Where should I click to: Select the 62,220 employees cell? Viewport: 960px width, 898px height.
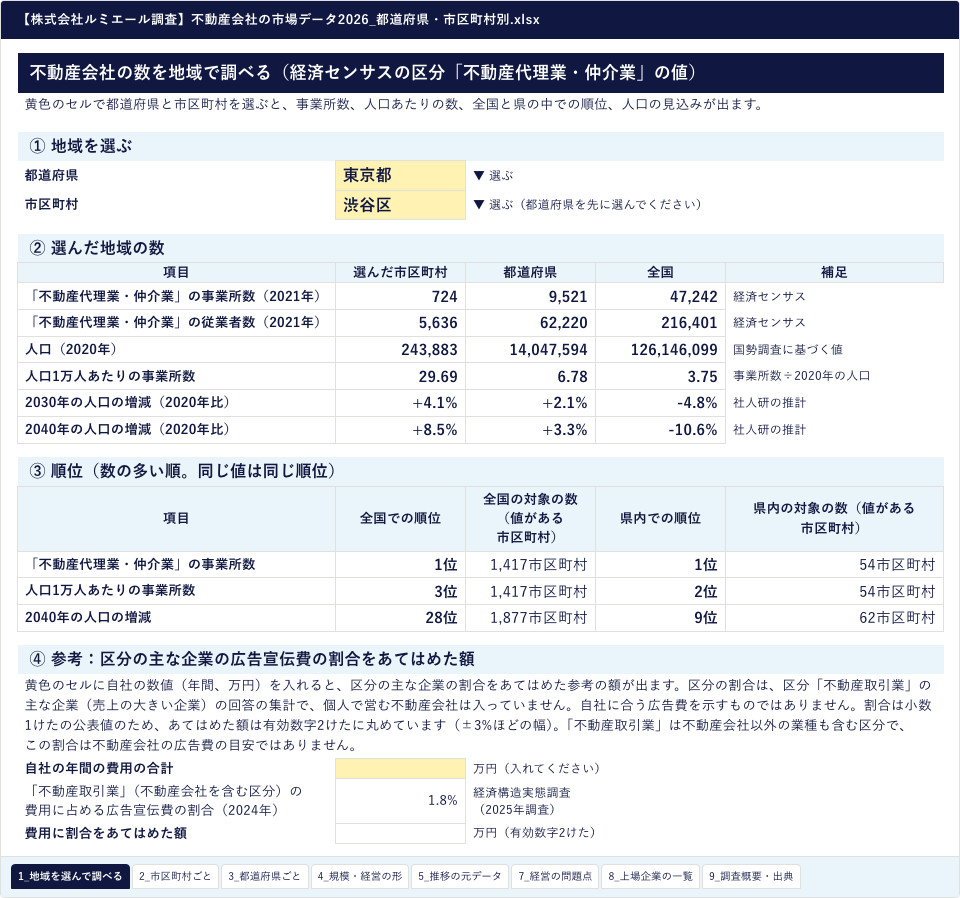tap(530, 323)
